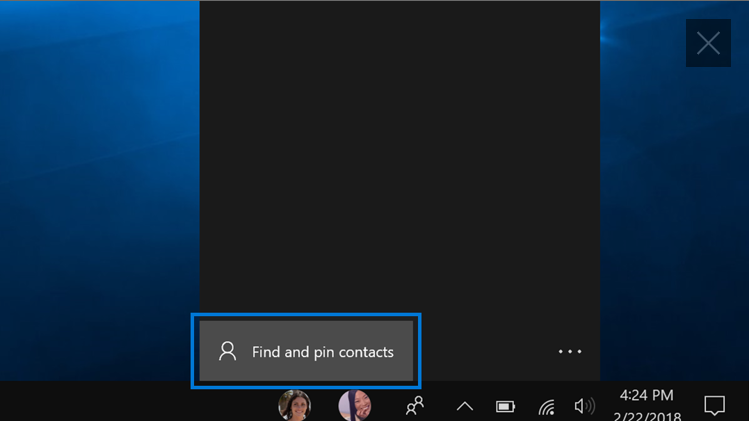Show hidden system tray icons chevron
749x445 pixels.
point(464,406)
